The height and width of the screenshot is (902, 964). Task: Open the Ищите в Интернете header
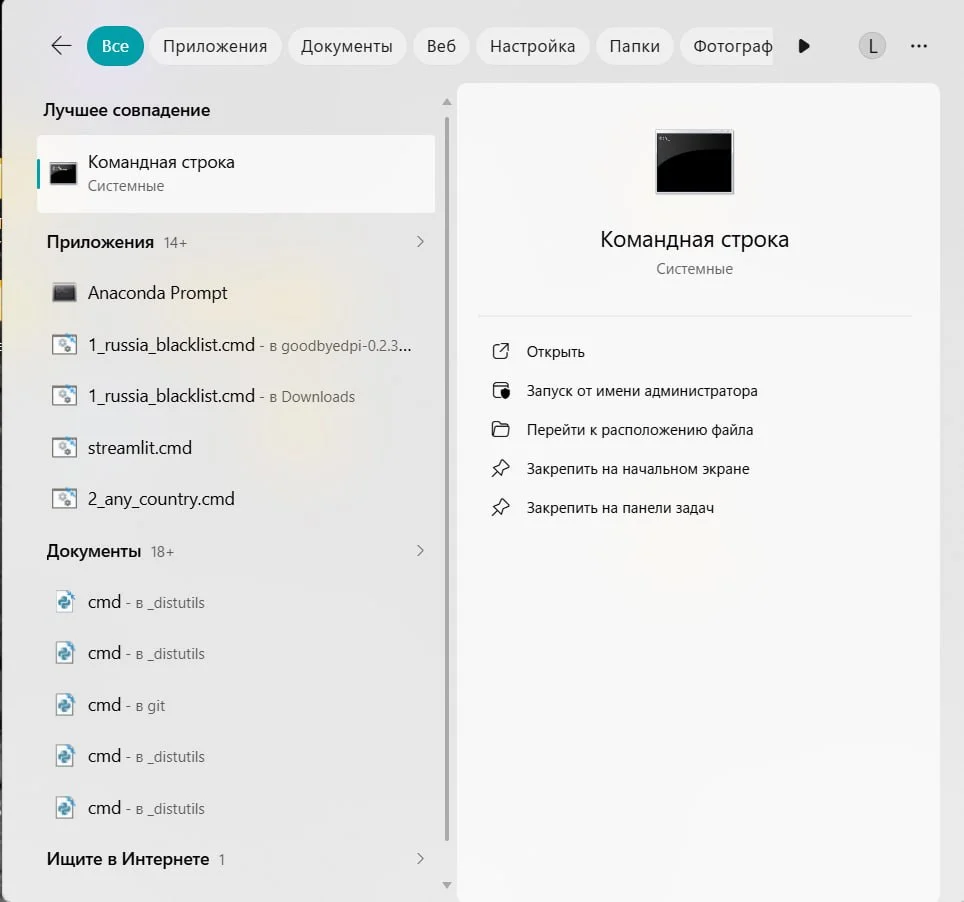pos(128,860)
